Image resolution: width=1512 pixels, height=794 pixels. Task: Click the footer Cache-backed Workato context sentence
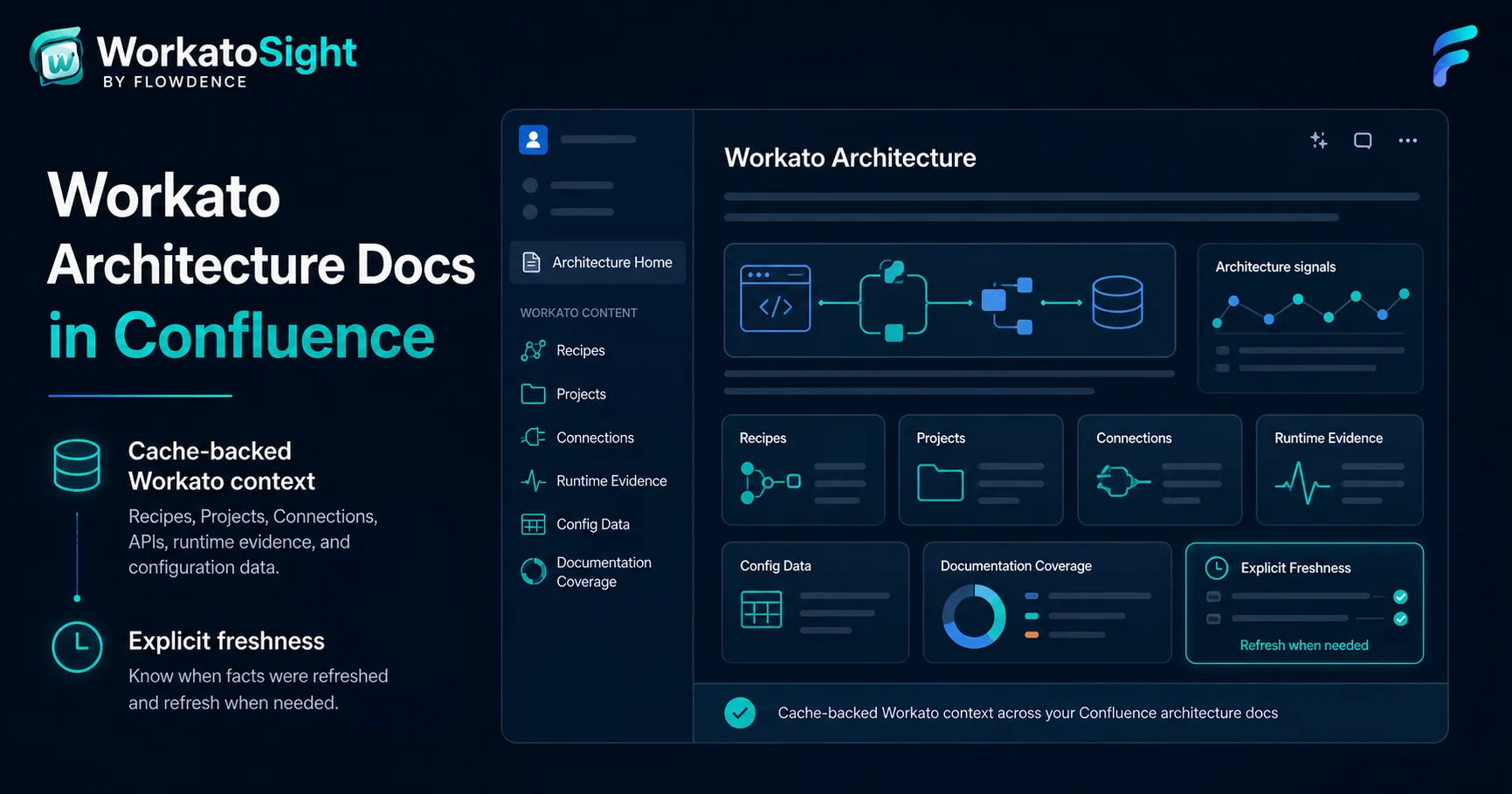pos(1027,713)
